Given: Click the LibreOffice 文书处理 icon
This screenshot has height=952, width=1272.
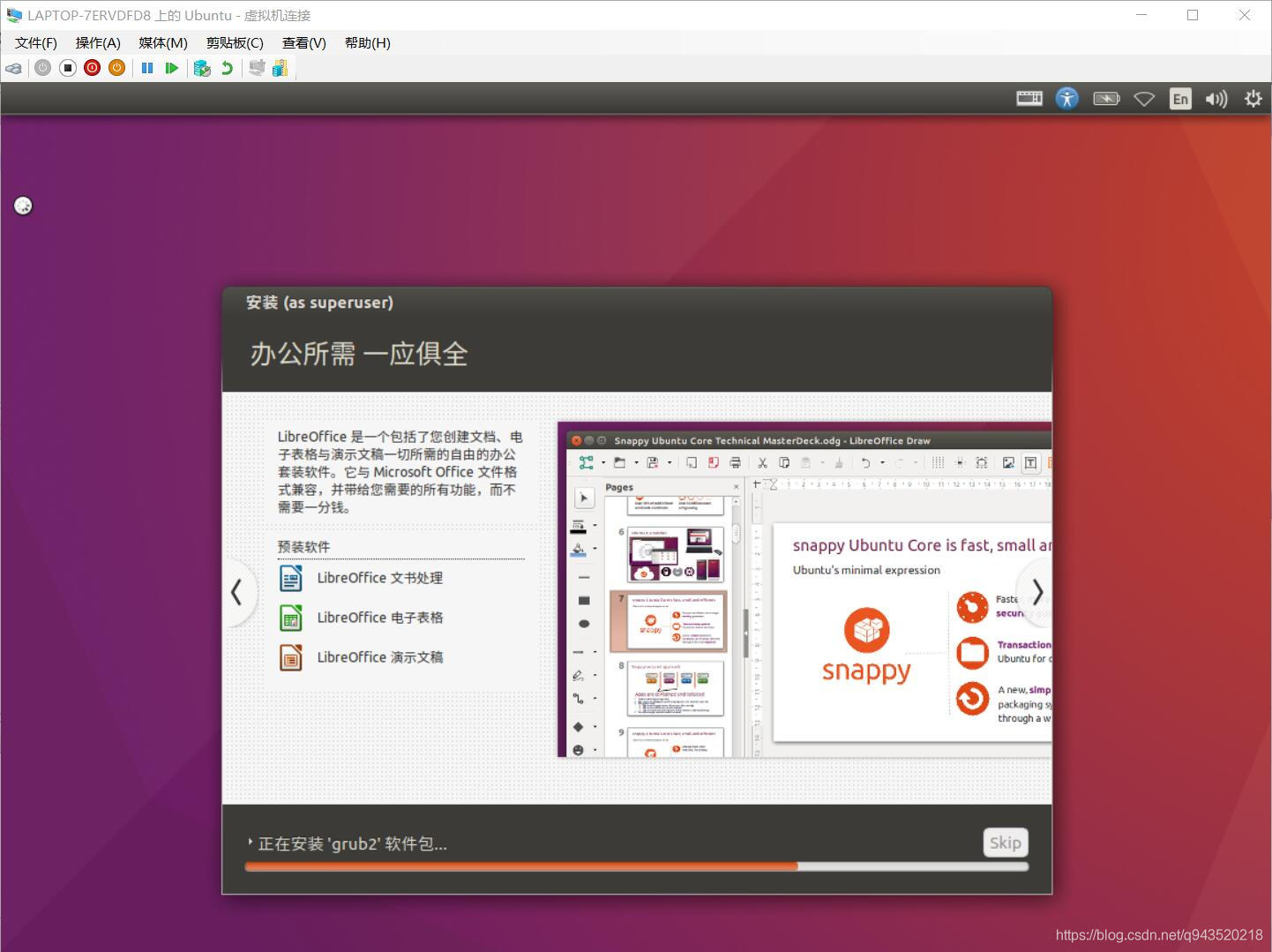Looking at the screenshot, I should click(x=291, y=578).
